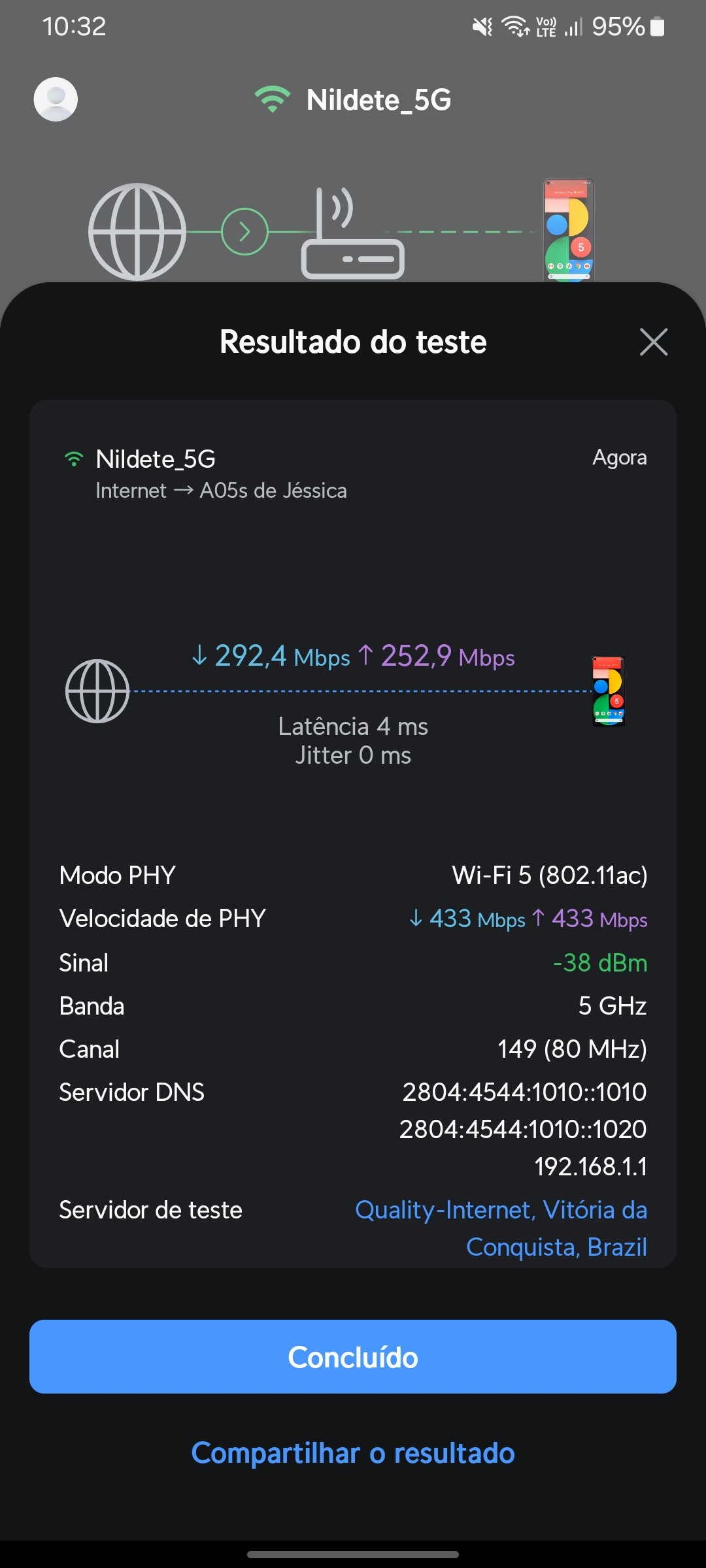The height and width of the screenshot is (1568, 706).
Task: Tap the small globe icon in result card
Action: 97,691
